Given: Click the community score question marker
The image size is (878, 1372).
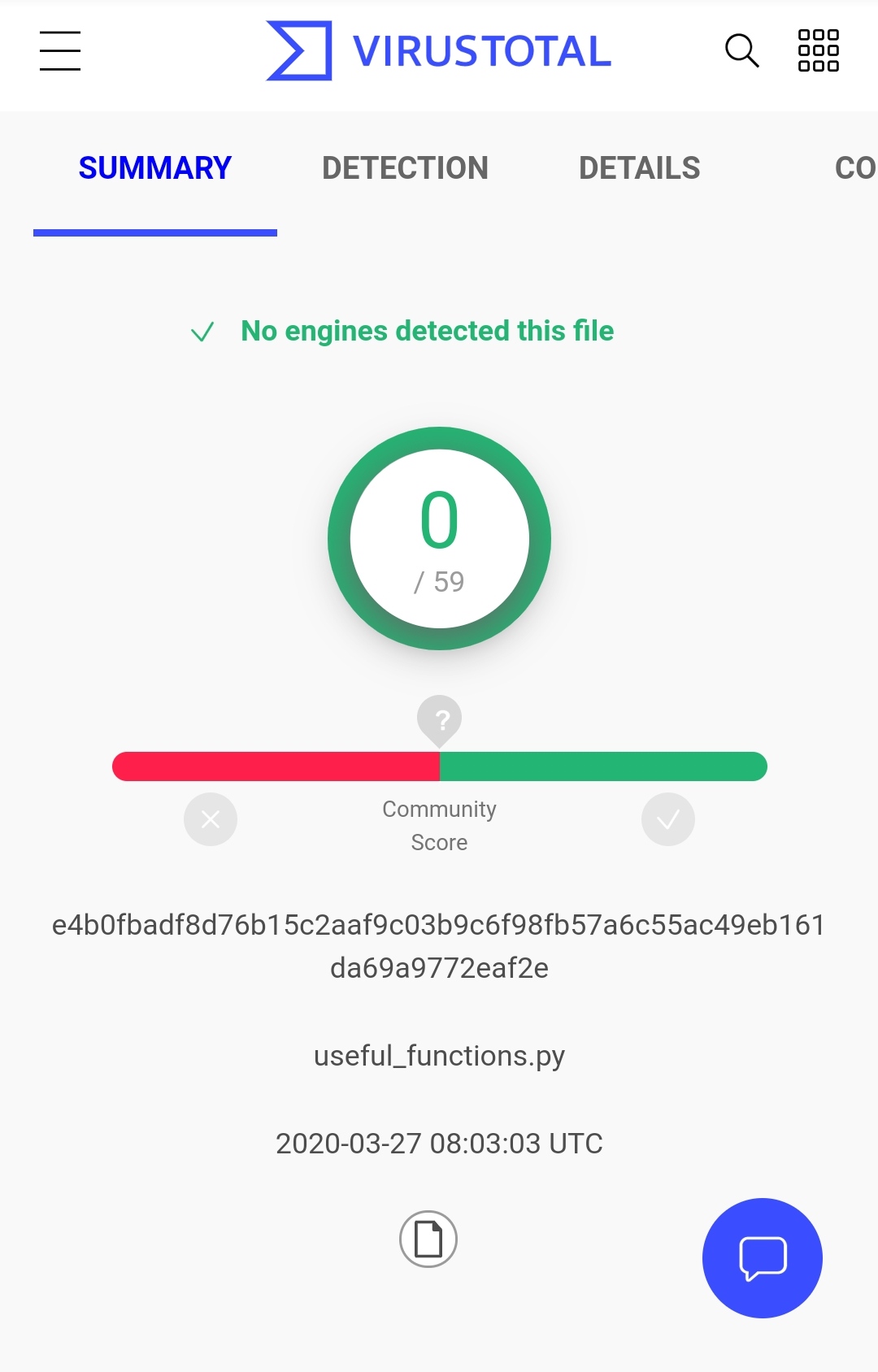Looking at the screenshot, I should (439, 720).
